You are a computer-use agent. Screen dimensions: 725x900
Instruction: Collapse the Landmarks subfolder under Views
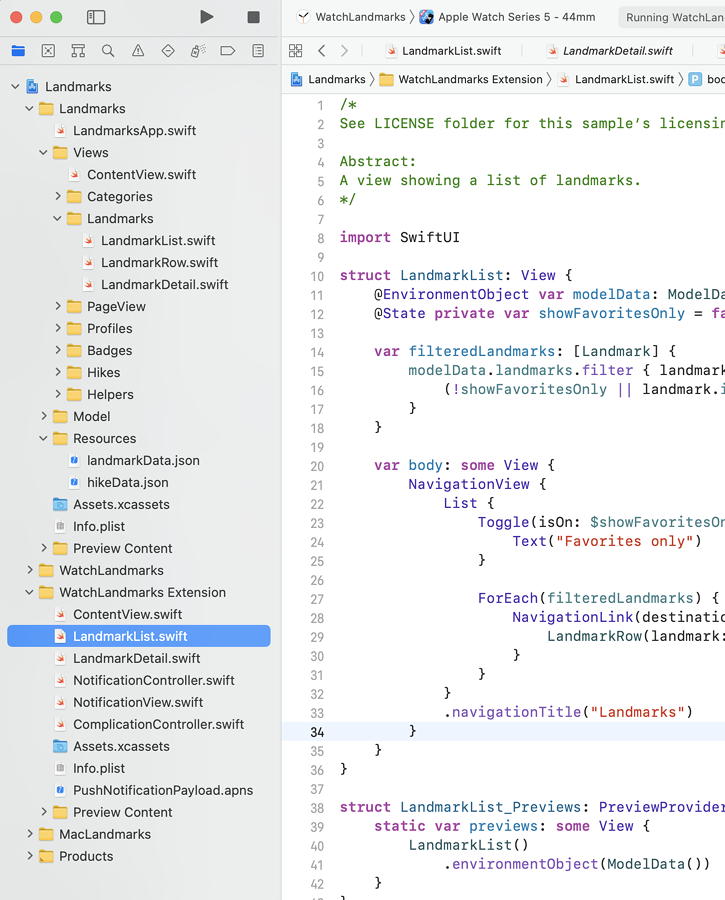click(x=57, y=219)
